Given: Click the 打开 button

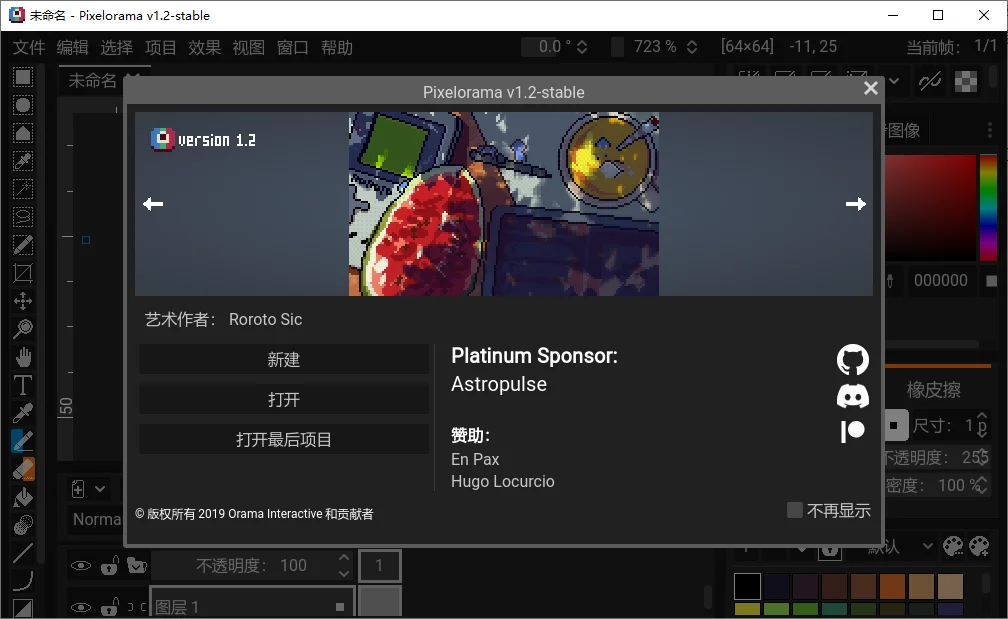Looking at the screenshot, I should (284, 399).
